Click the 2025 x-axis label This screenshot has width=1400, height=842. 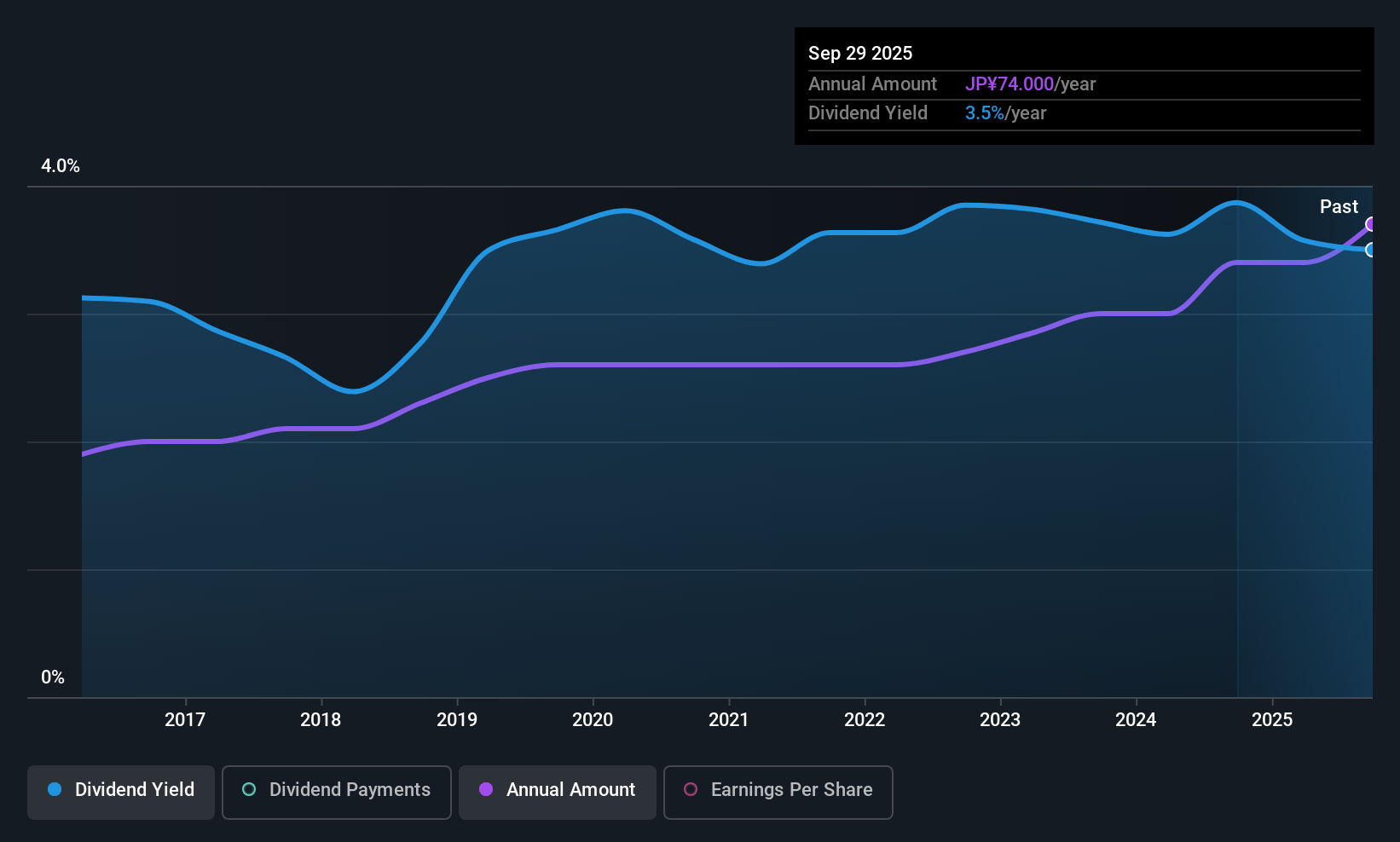coord(1272,719)
